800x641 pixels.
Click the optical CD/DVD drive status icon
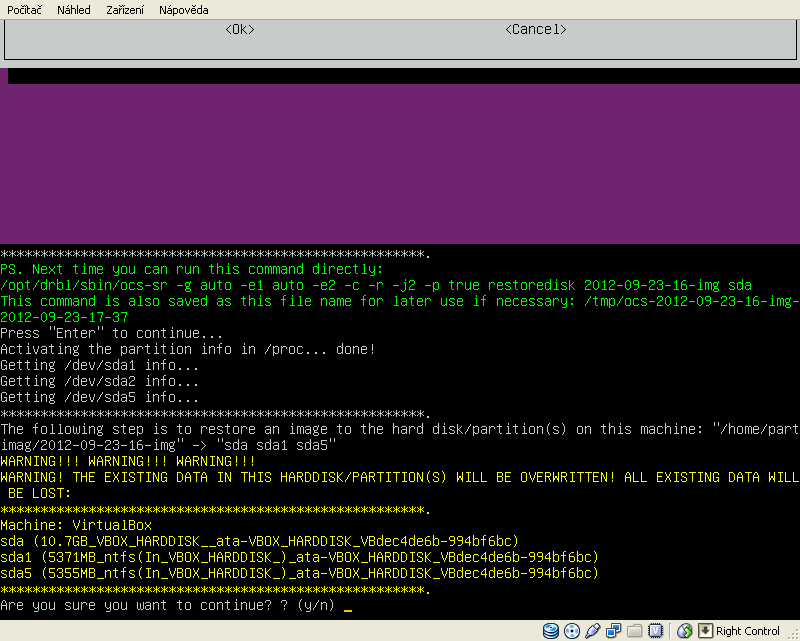[x=571, y=631]
